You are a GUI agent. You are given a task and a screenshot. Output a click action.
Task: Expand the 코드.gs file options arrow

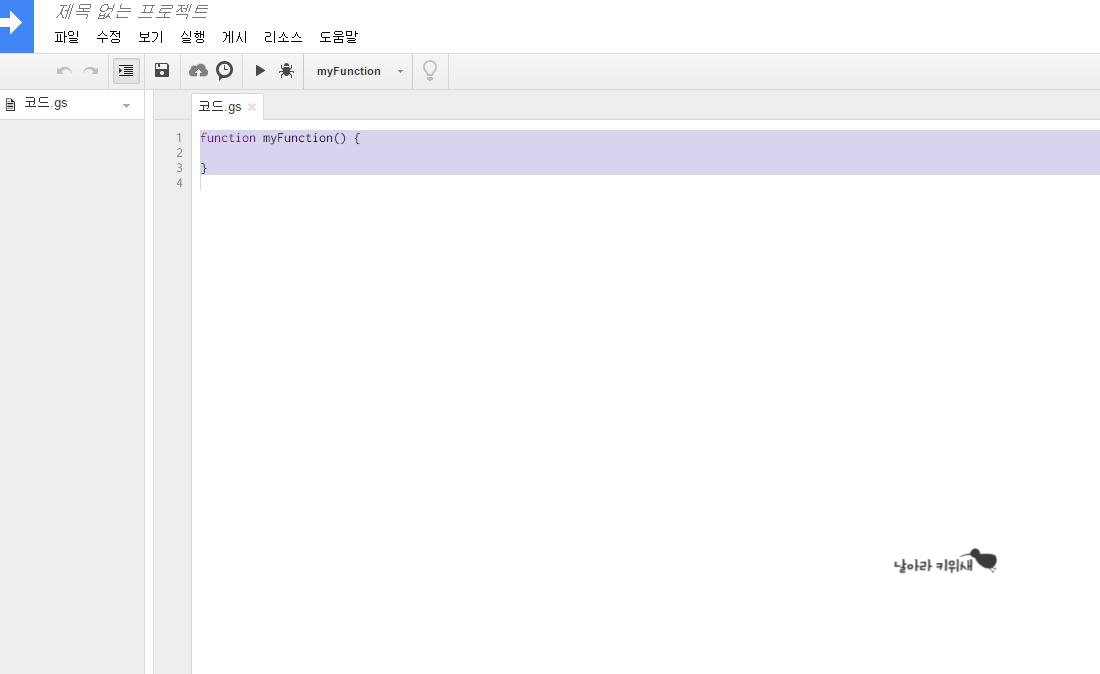[126, 106]
